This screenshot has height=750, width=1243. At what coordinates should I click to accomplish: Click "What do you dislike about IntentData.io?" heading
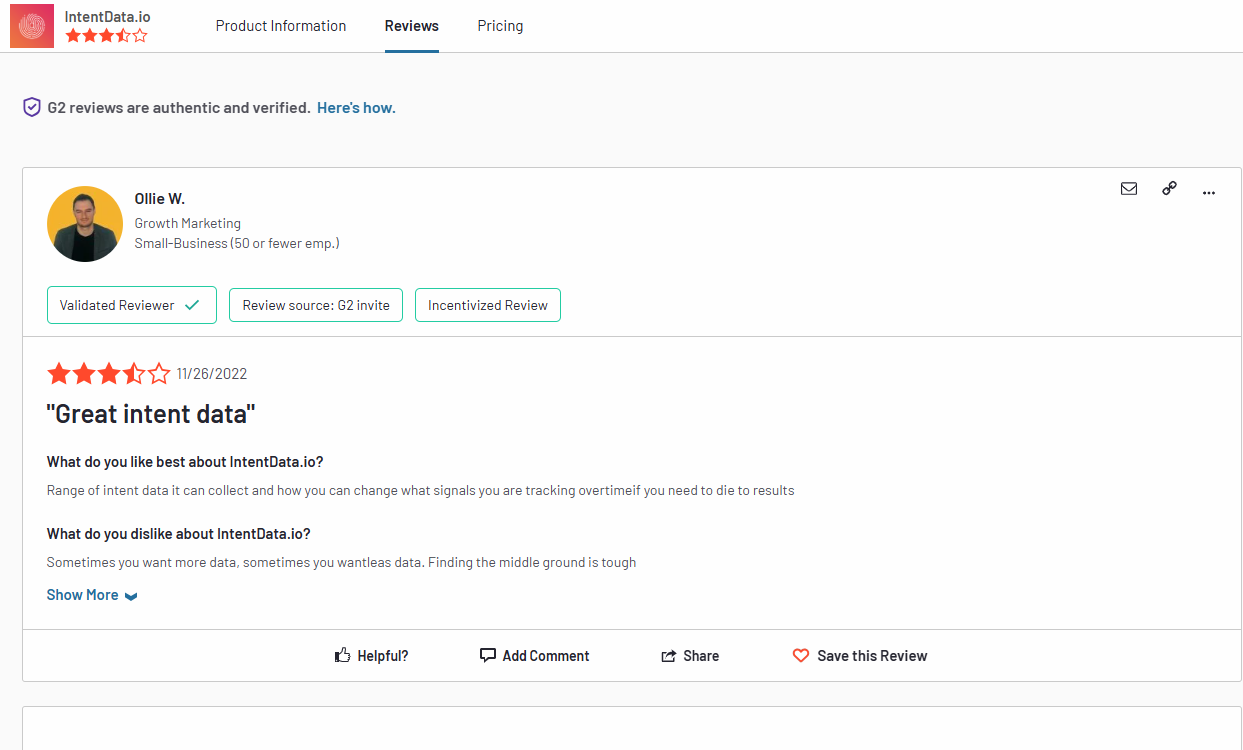click(179, 534)
